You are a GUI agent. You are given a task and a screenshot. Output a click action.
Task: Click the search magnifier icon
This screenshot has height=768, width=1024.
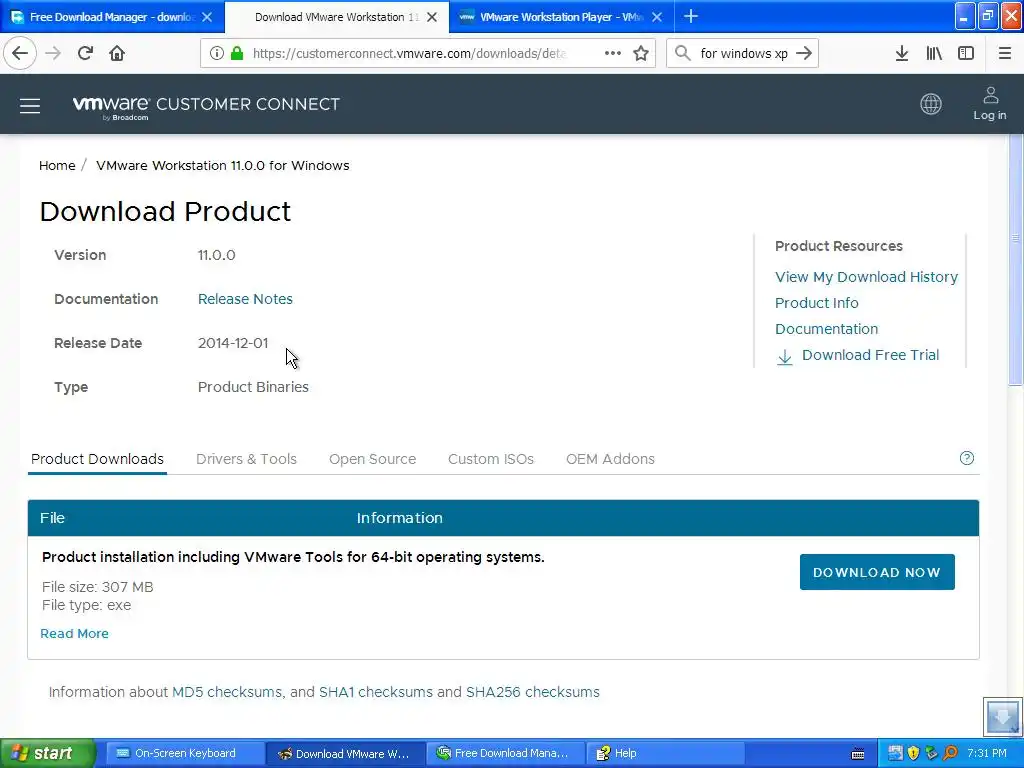coord(682,53)
